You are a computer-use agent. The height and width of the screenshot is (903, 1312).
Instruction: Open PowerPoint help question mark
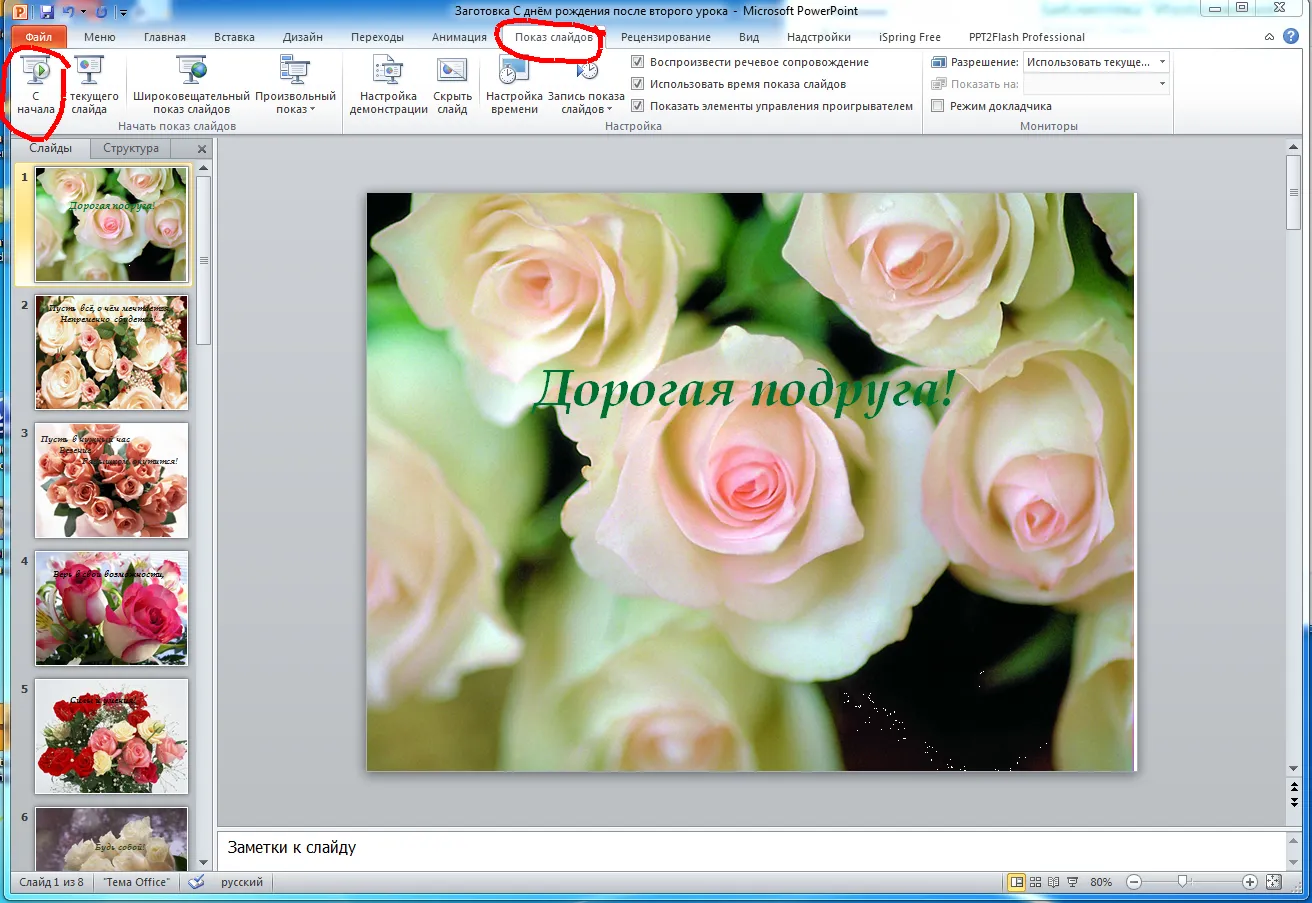click(1289, 37)
